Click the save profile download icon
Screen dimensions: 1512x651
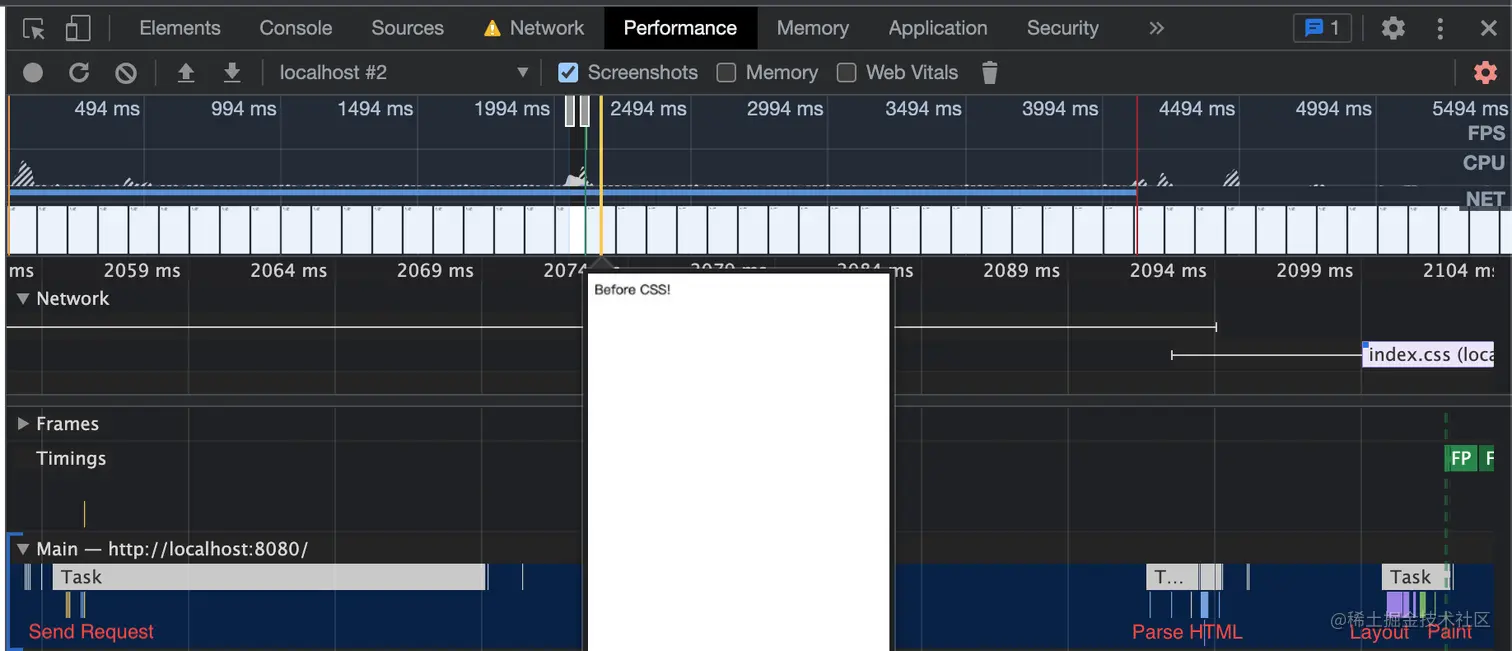232,72
